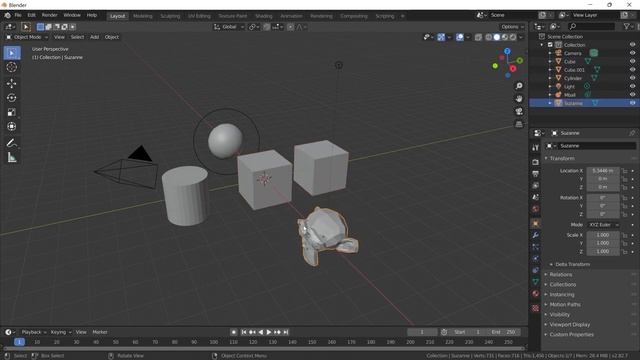Open the Object properties tab
The height and width of the screenshot is (360, 640).
point(536,224)
